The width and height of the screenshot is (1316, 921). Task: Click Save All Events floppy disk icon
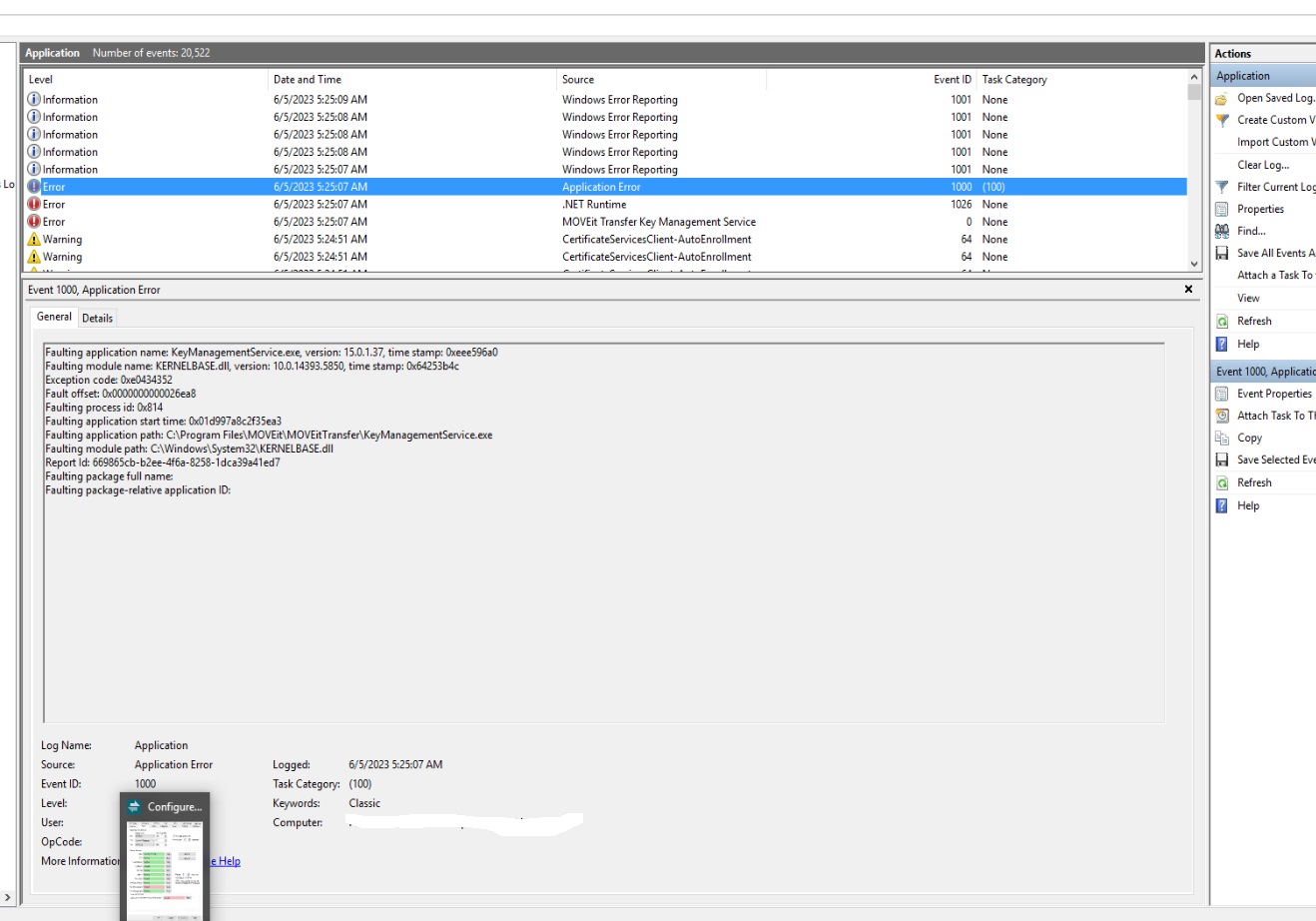click(1221, 253)
